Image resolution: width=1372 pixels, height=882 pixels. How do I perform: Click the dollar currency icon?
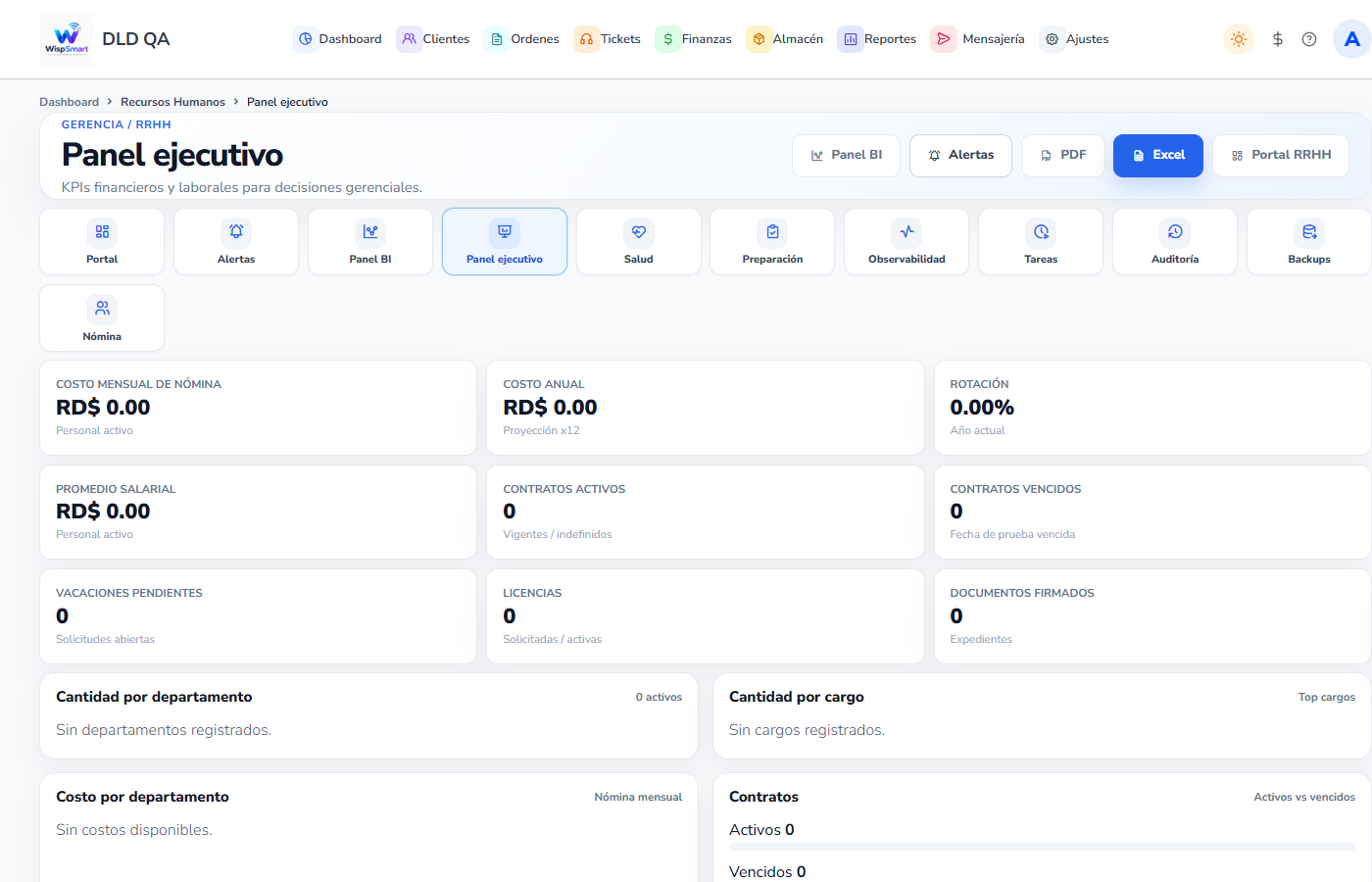[1277, 39]
